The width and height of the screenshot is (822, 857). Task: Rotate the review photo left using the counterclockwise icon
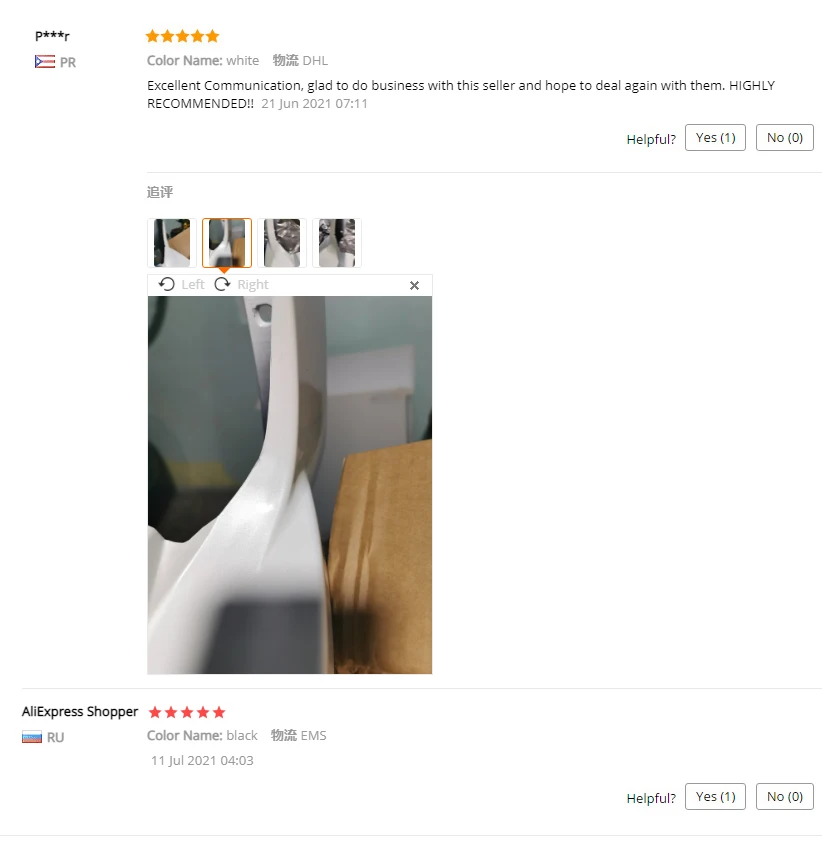[x=167, y=284]
